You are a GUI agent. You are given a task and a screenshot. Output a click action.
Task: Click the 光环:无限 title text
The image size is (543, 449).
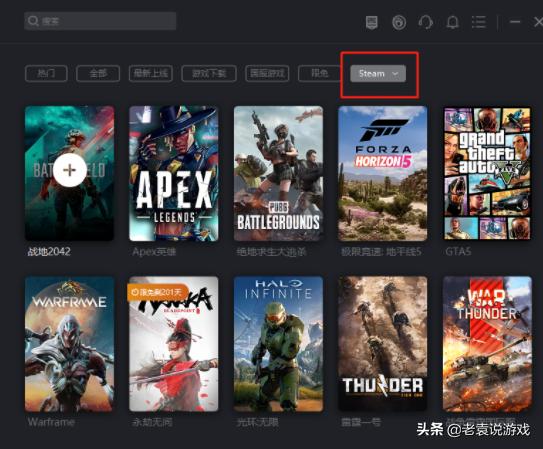coord(257,422)
